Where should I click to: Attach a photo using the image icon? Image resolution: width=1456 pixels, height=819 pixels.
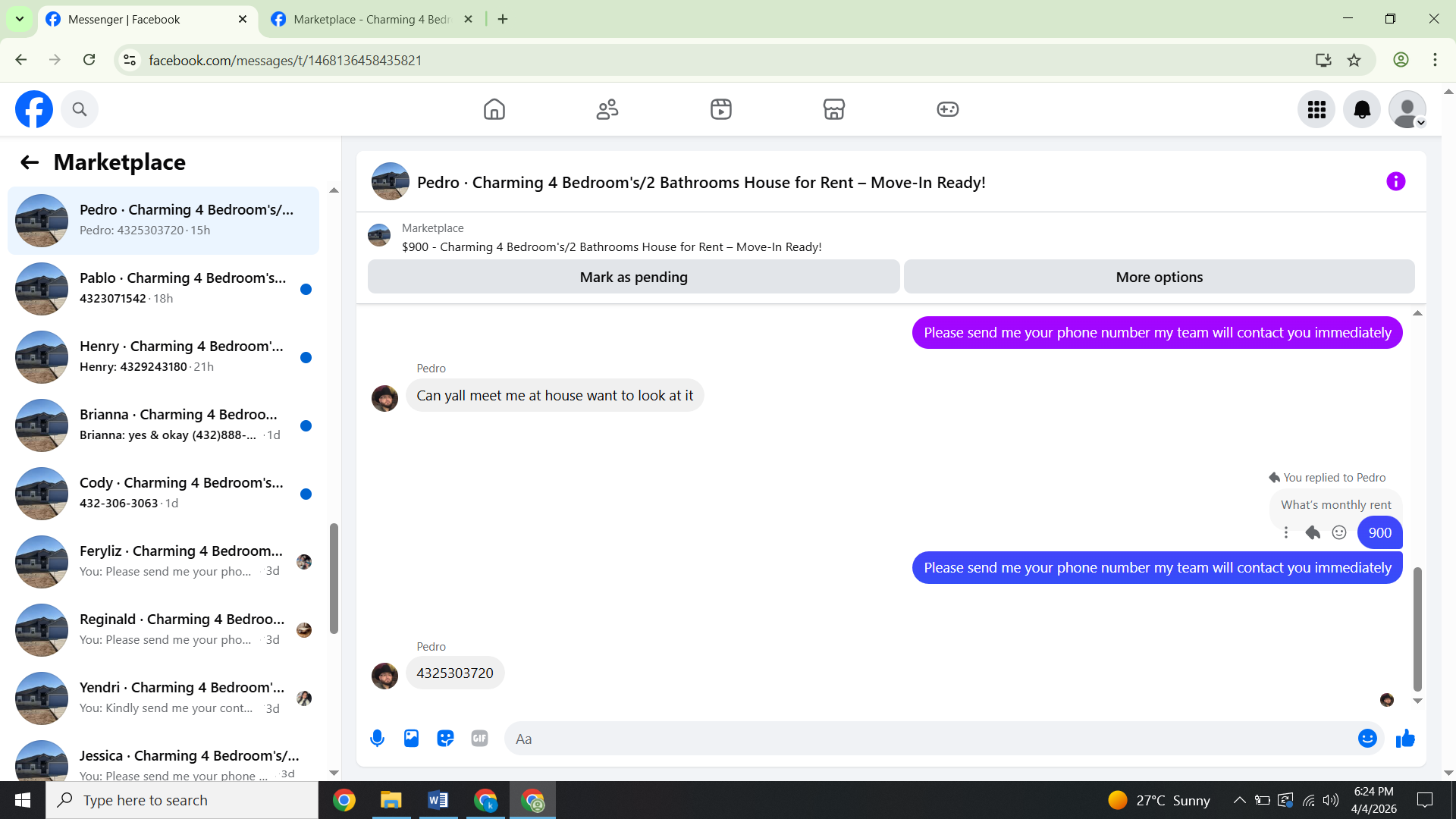pyautogui.click(x=411, y=739)
